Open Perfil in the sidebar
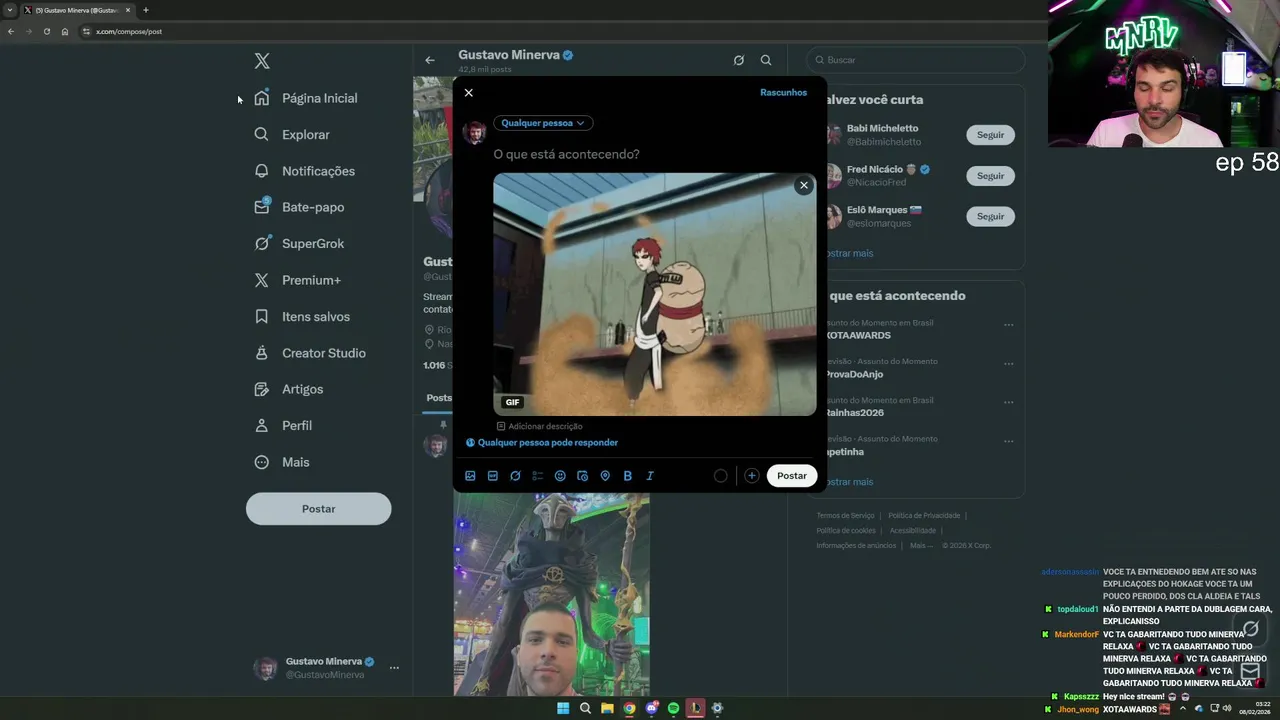 283,425
